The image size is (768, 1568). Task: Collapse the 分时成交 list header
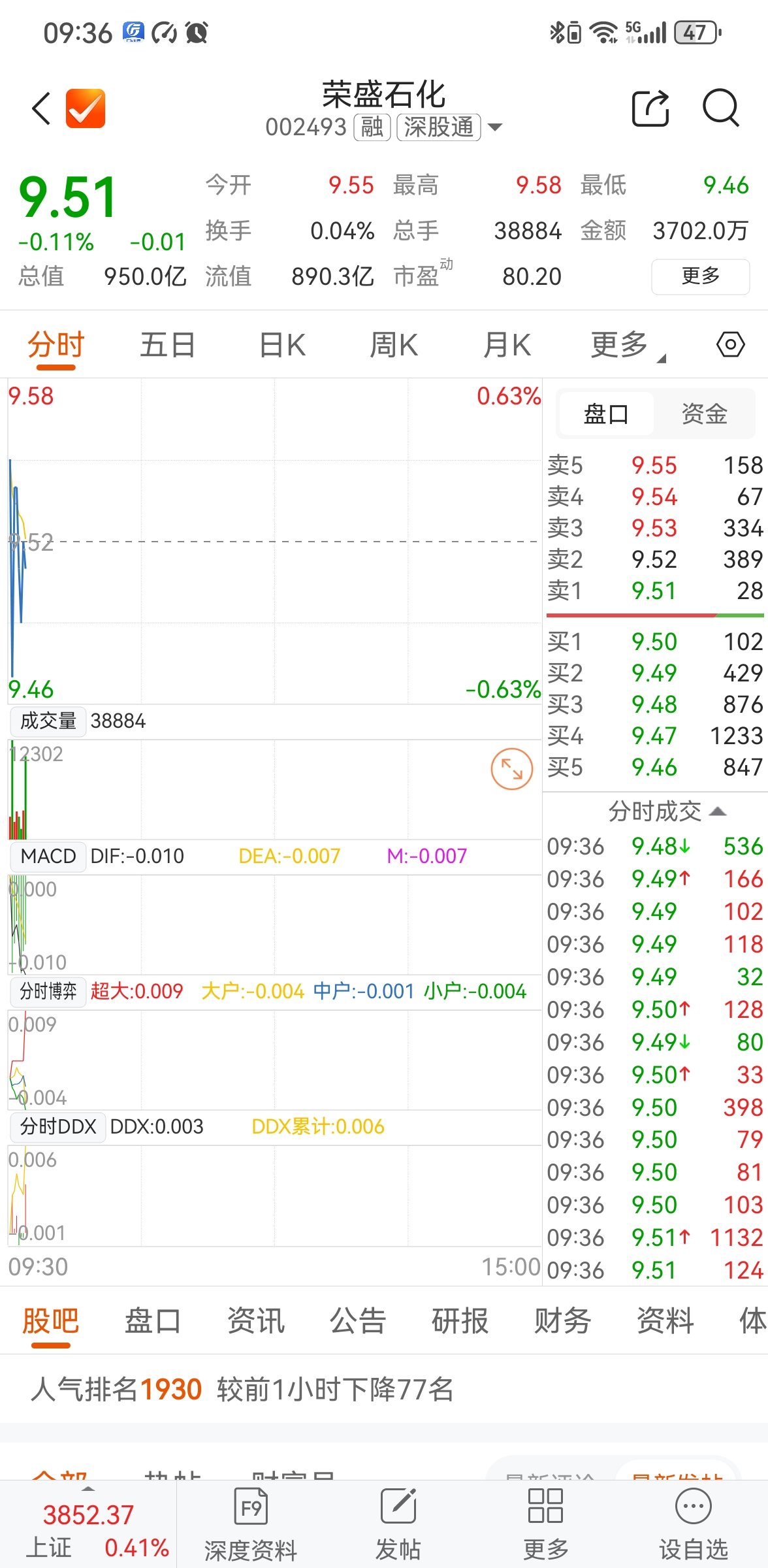[x=667, y=811]
